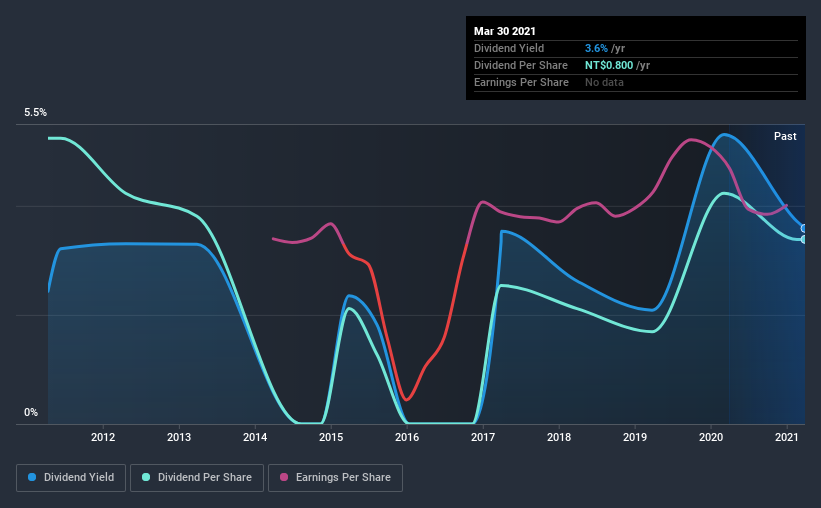Click the teal Dividend Per Share legend dot
The width and height of the screenshot is (821, 508).
tap(146, 477)
